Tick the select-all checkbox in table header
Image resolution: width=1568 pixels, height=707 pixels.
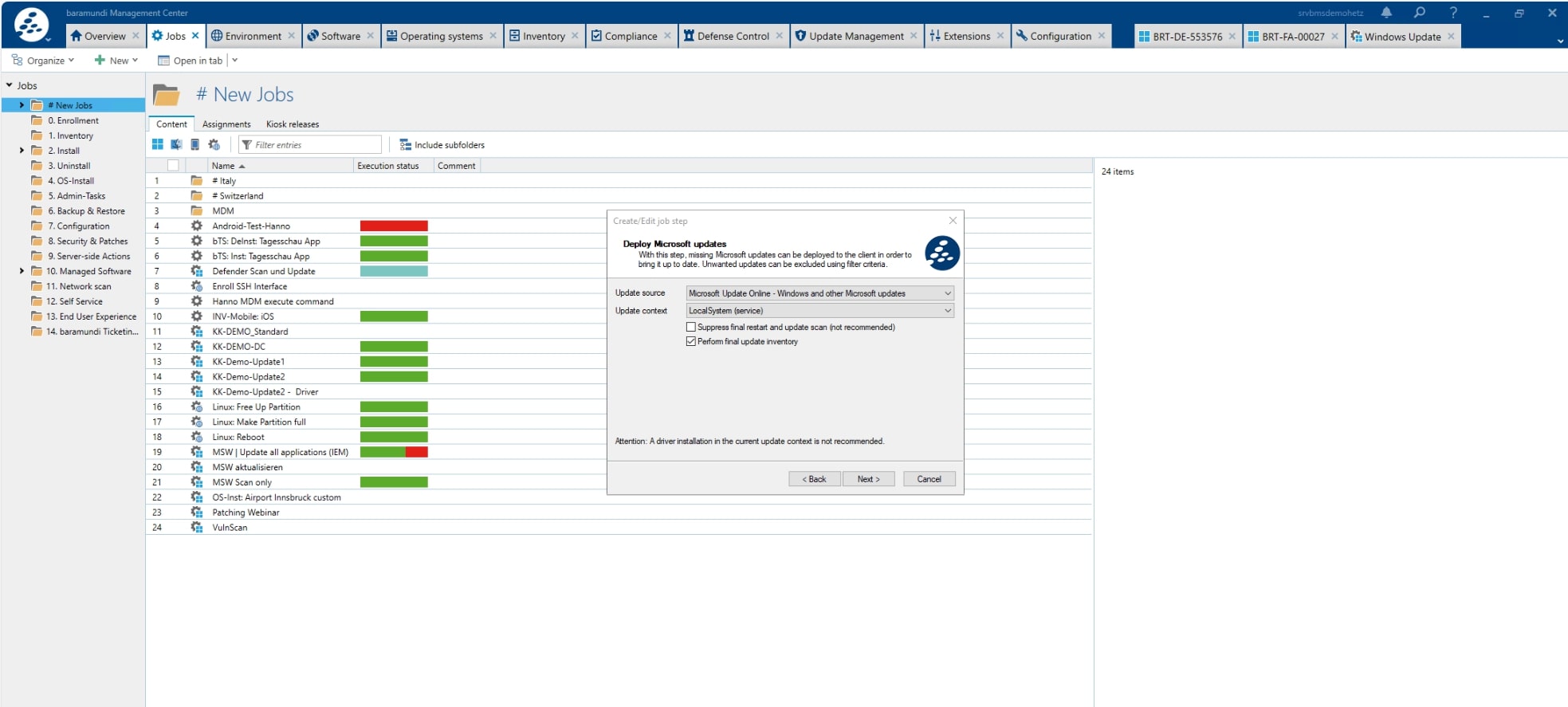coord(173,166)
